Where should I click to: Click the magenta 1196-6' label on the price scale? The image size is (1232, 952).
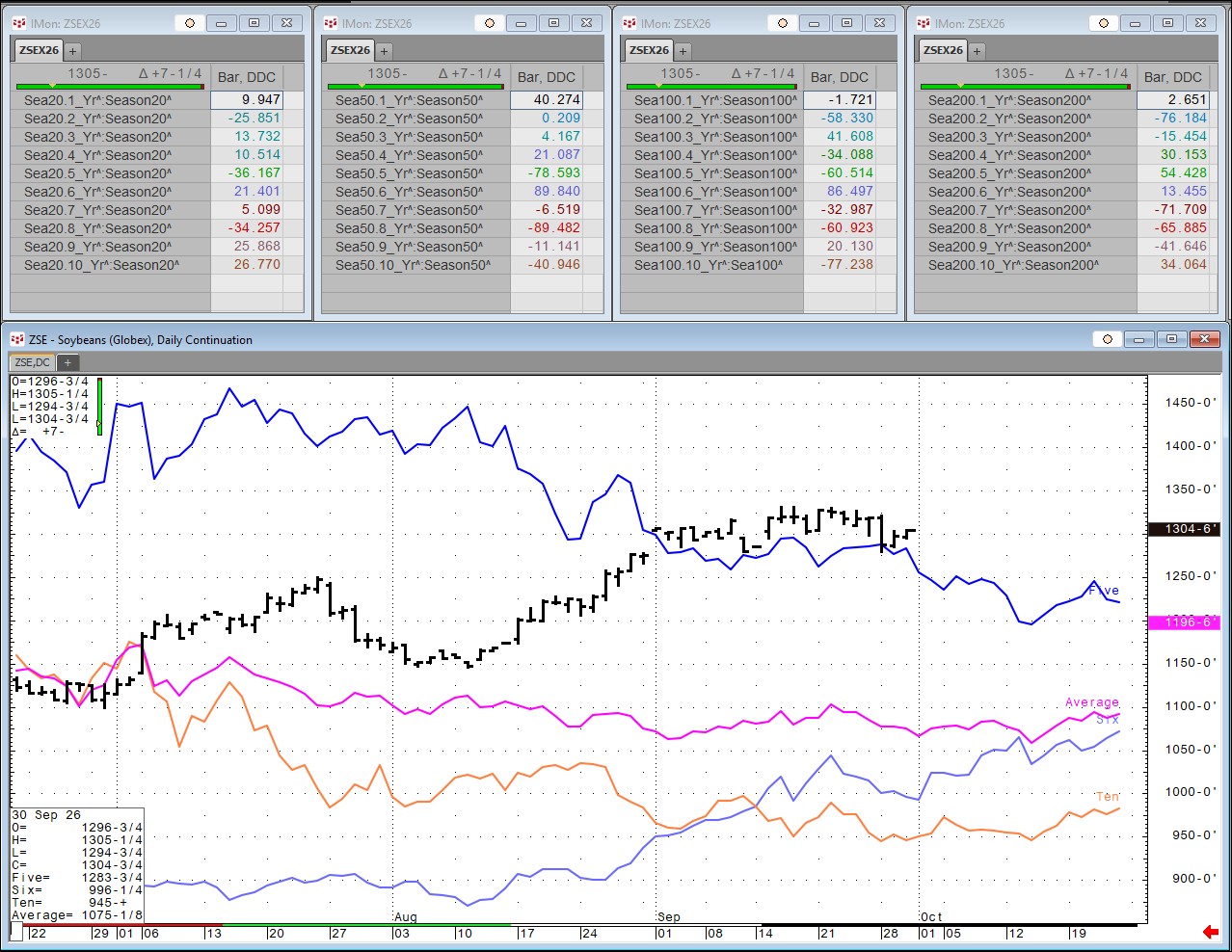coord(1185,622)
